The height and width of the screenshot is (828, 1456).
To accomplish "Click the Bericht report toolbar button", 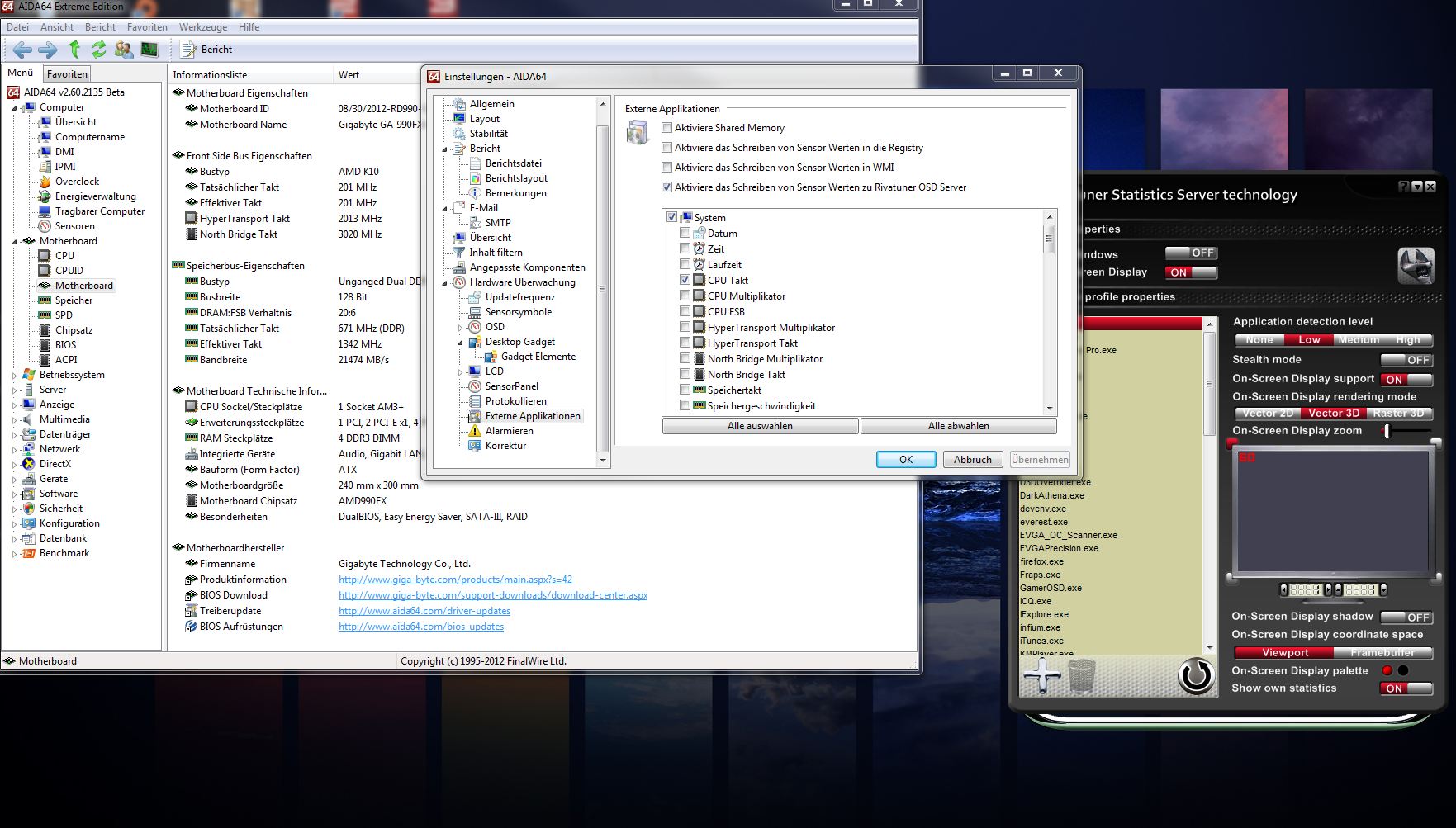I will click(x=207, y=50).
